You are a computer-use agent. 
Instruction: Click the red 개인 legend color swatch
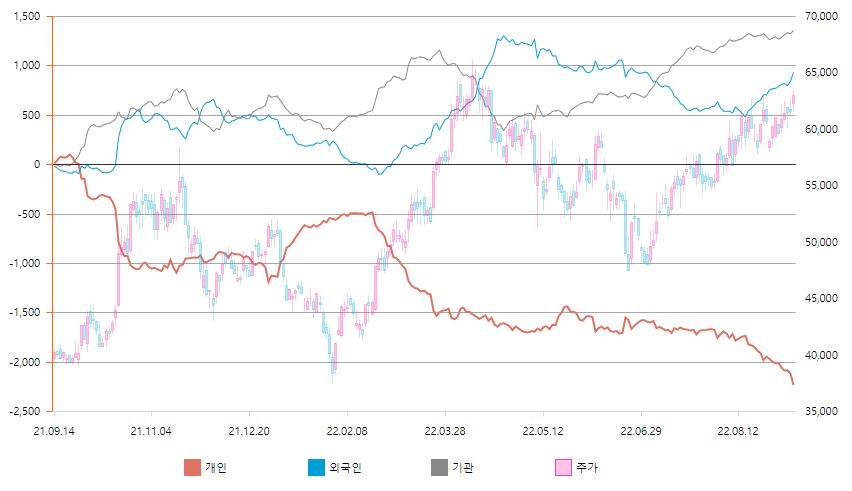[x=193, y=467]
